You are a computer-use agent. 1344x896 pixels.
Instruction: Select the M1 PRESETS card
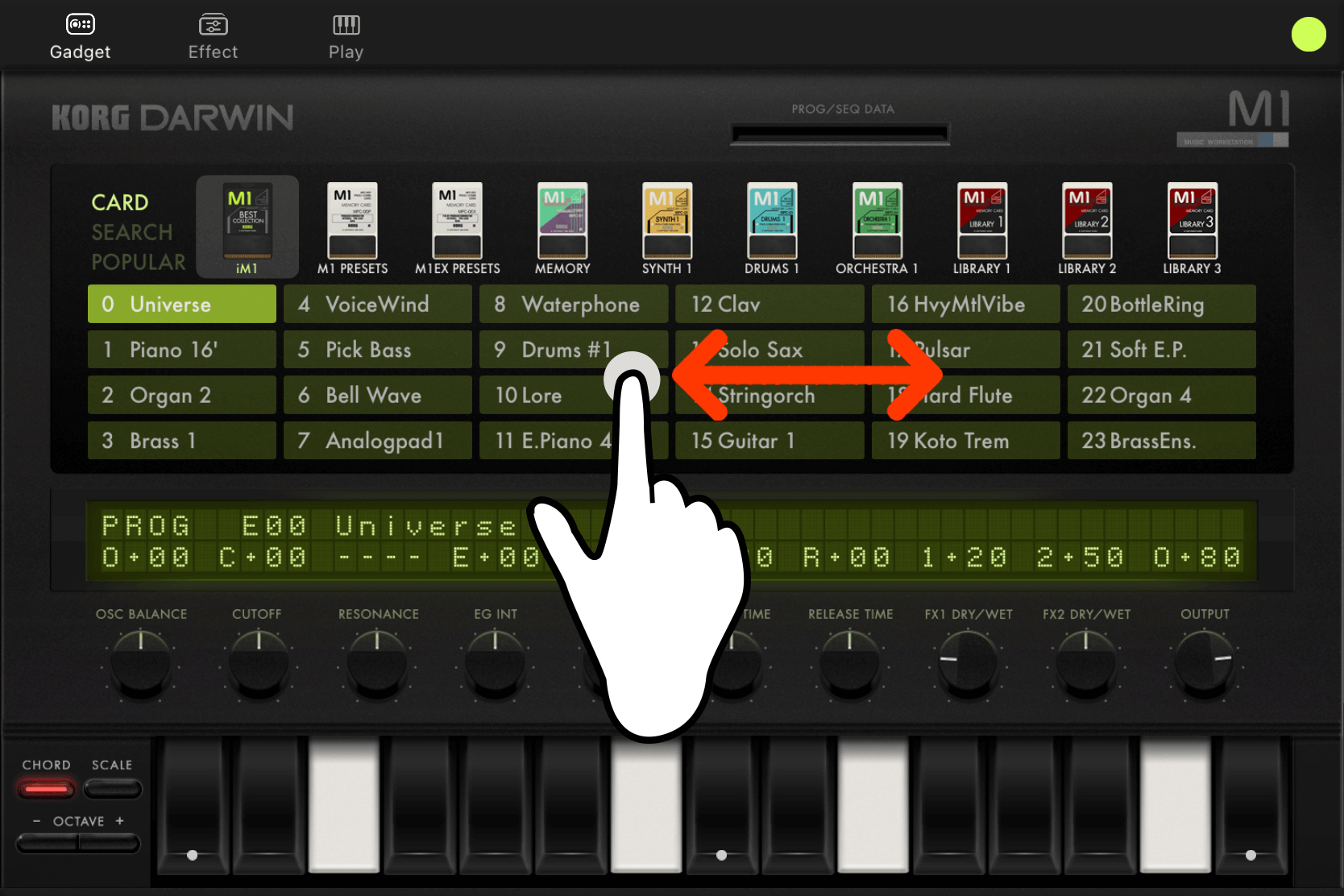point(352,229)
